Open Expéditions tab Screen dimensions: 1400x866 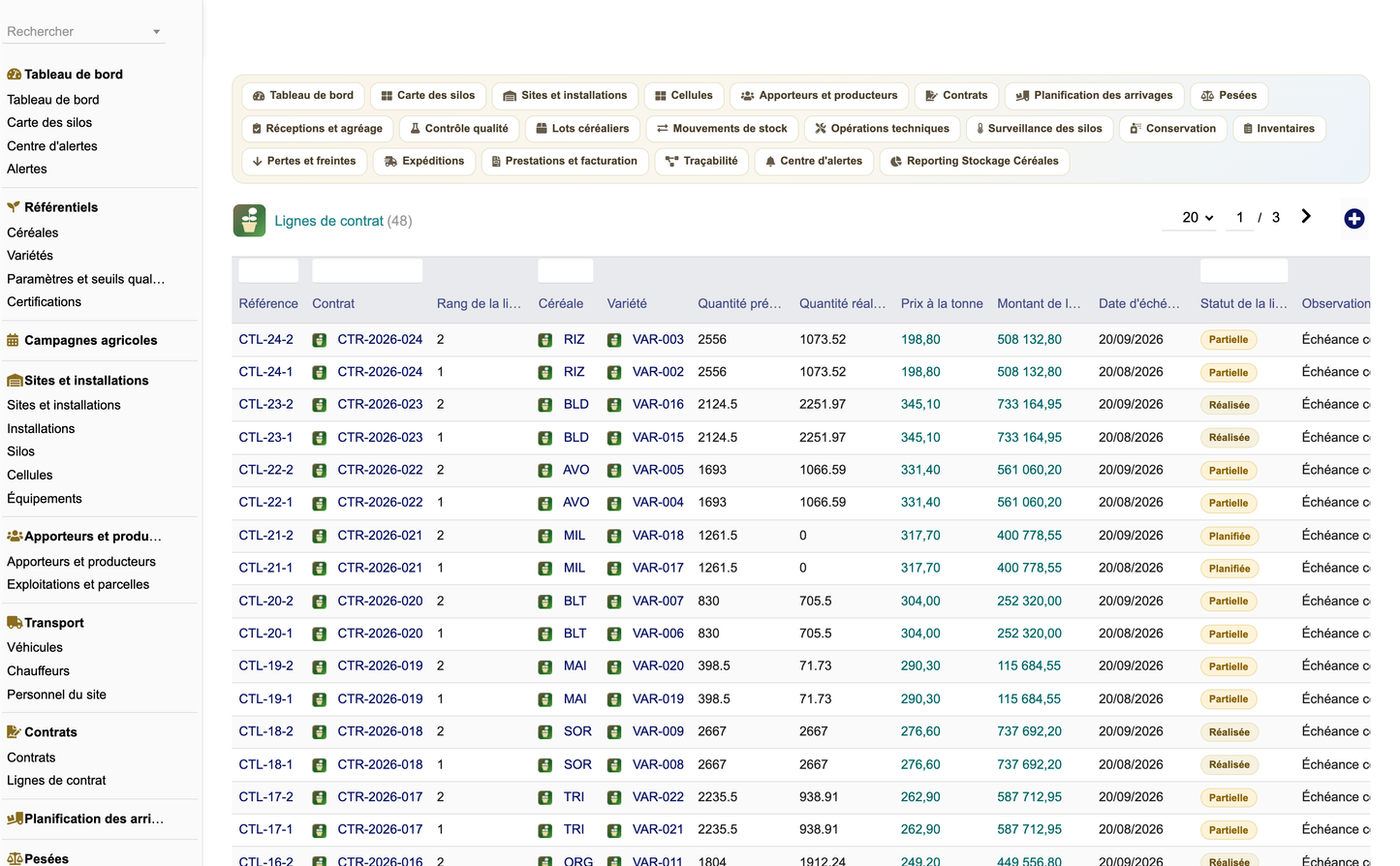pos(423,162)
